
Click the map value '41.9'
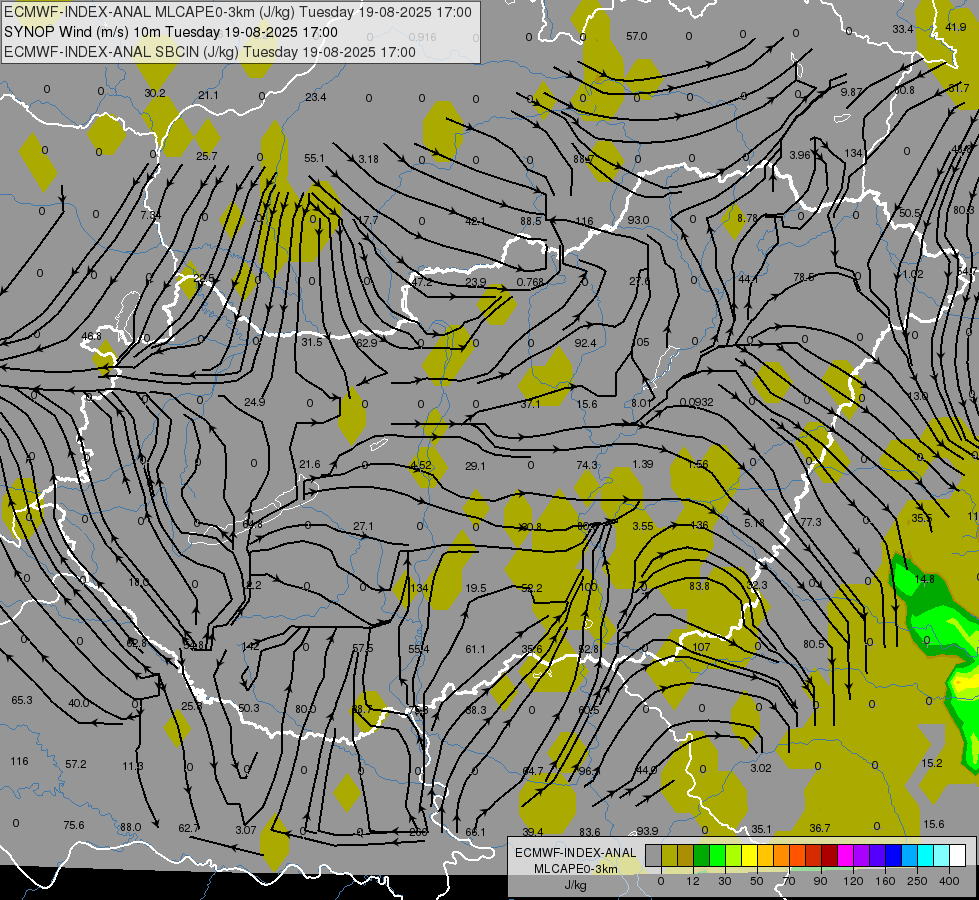point(956,27)
